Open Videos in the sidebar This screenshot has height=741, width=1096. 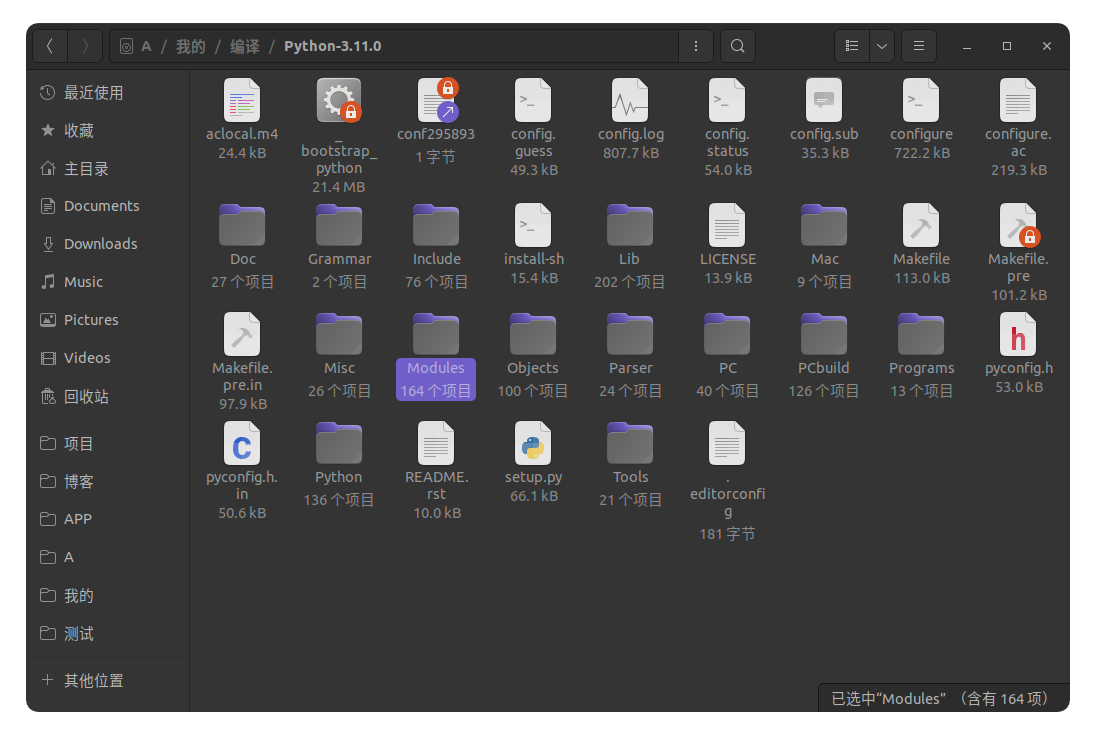(108, 358)
